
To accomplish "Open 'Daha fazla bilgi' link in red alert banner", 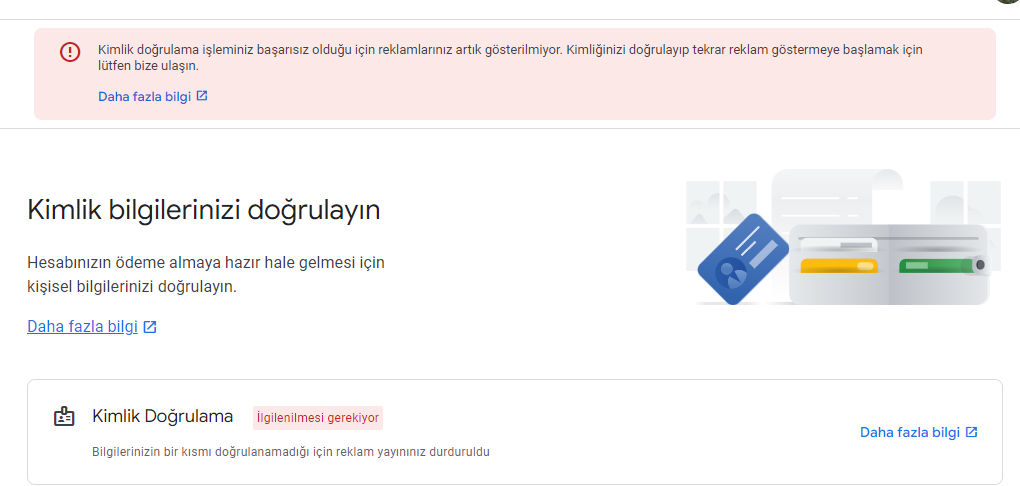I will [x=144, y=96].
